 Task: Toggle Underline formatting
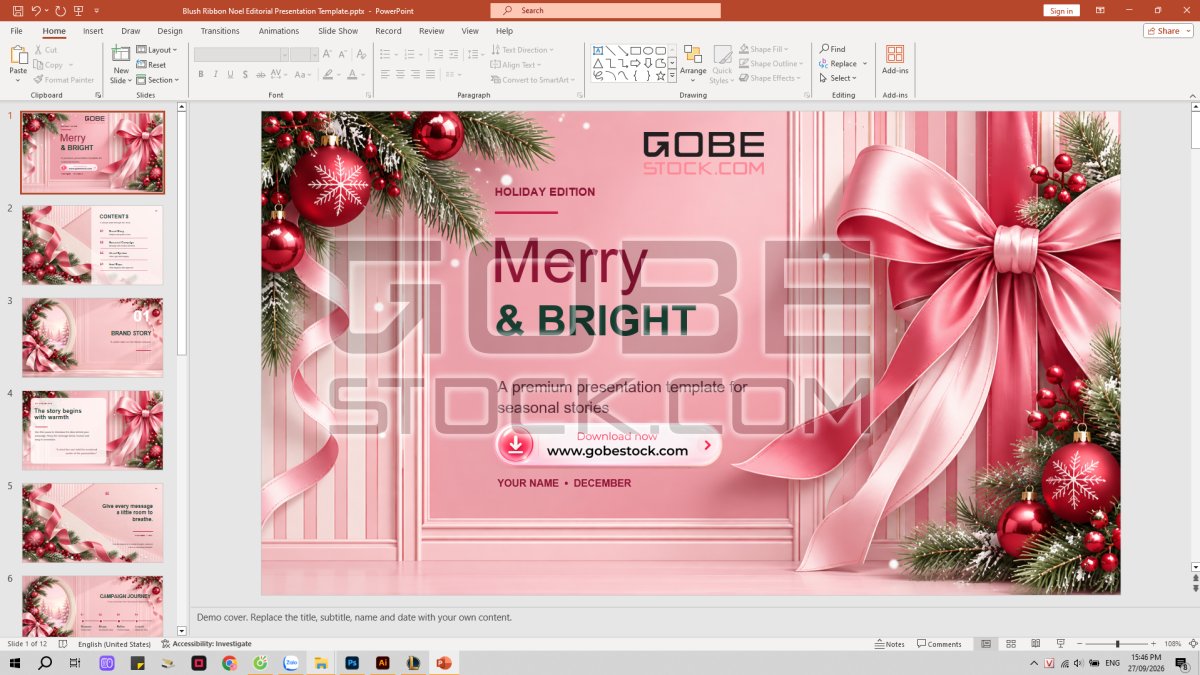(231, 74)
